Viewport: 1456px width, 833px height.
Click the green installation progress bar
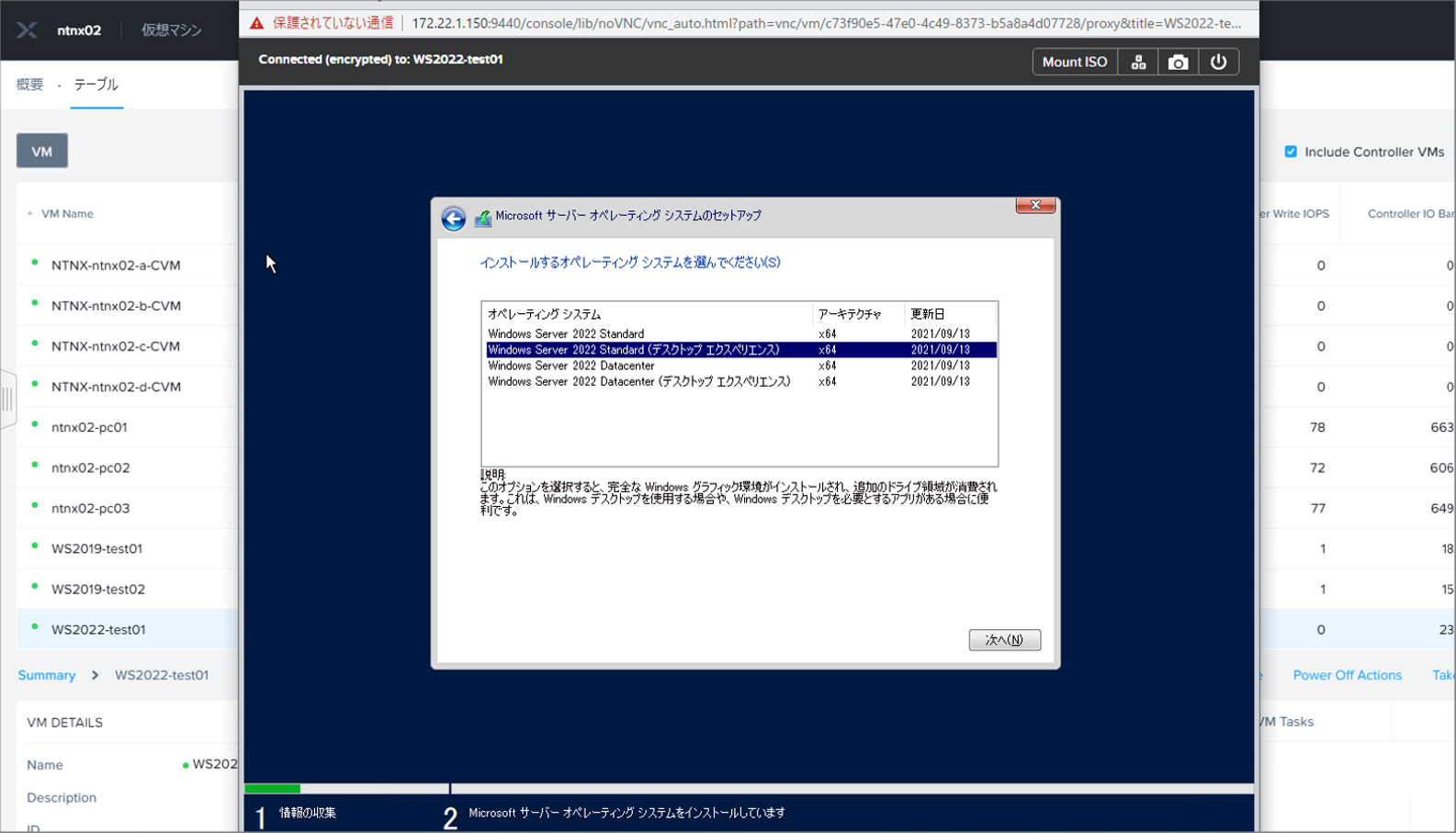pos(273,788)
